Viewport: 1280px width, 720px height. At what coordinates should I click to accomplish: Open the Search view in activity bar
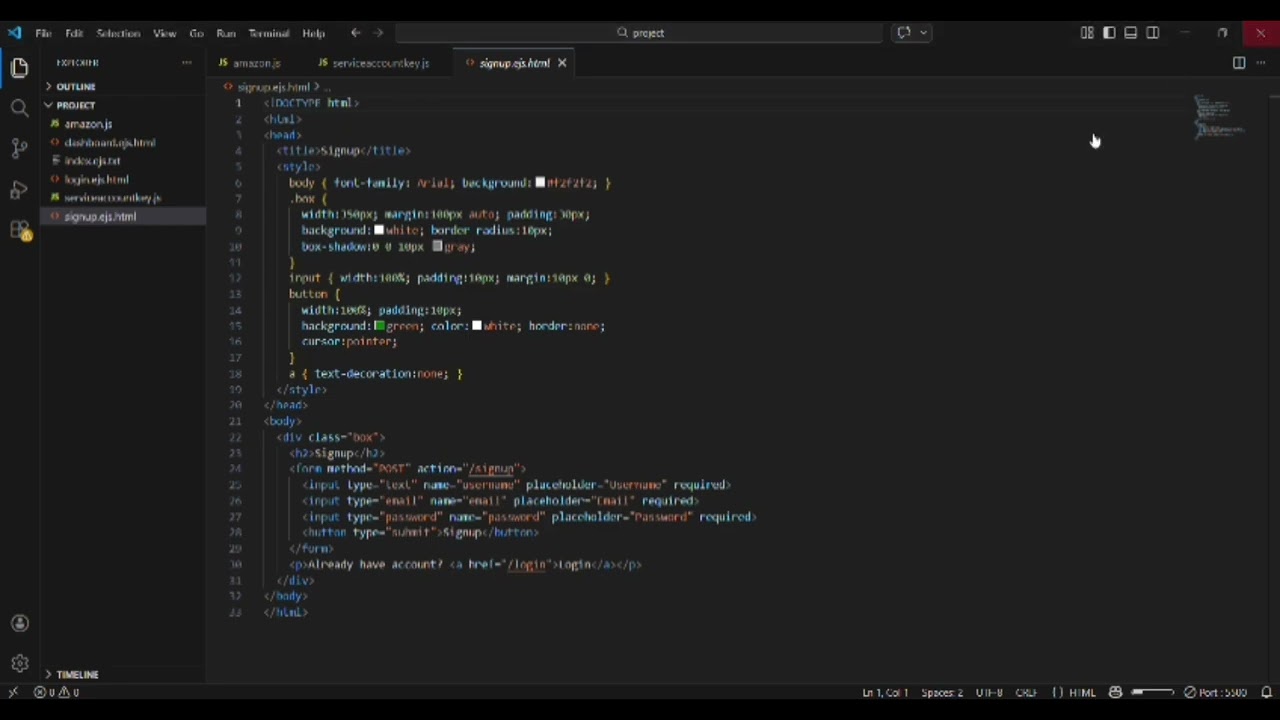(19, 108)
